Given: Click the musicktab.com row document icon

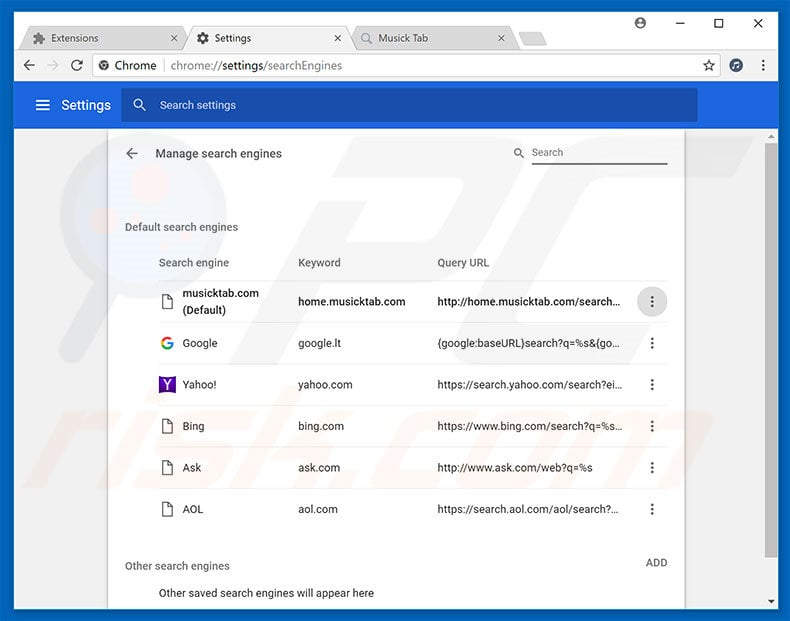Looking at the screenshot, I should 167,302.
